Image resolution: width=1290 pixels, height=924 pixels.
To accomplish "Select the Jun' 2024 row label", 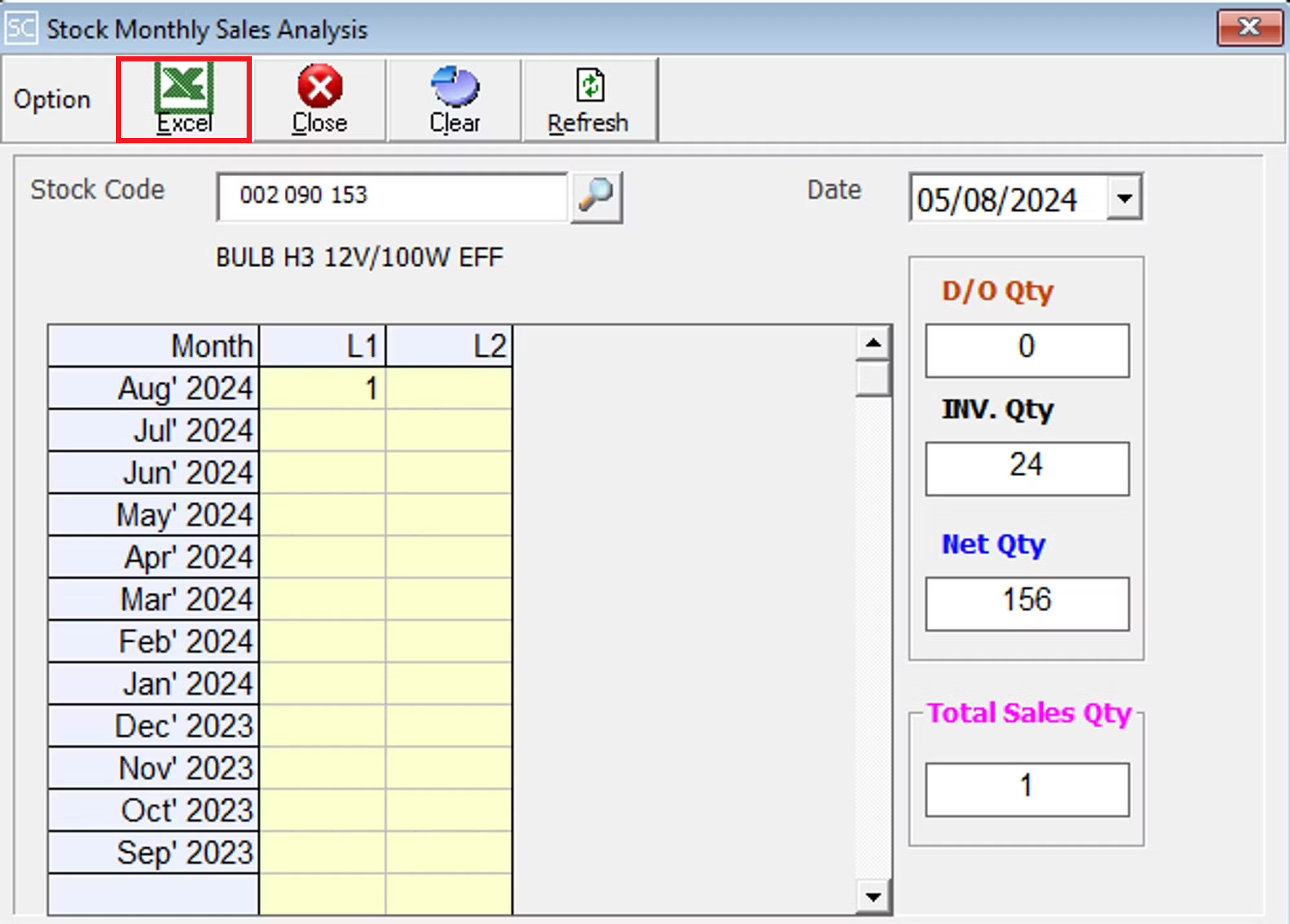I will tap(153, 472).
